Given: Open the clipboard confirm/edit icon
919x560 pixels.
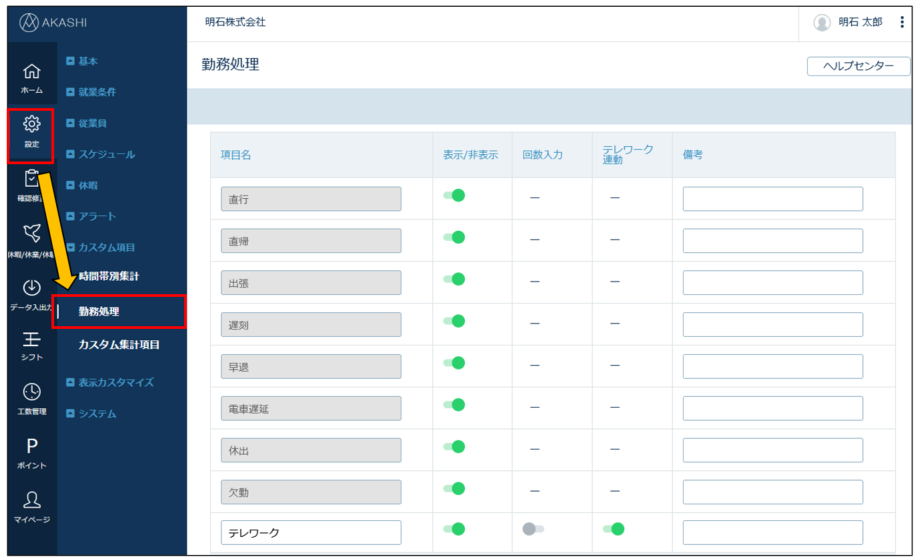Looking at the screenshot, I should coord(32,179).
